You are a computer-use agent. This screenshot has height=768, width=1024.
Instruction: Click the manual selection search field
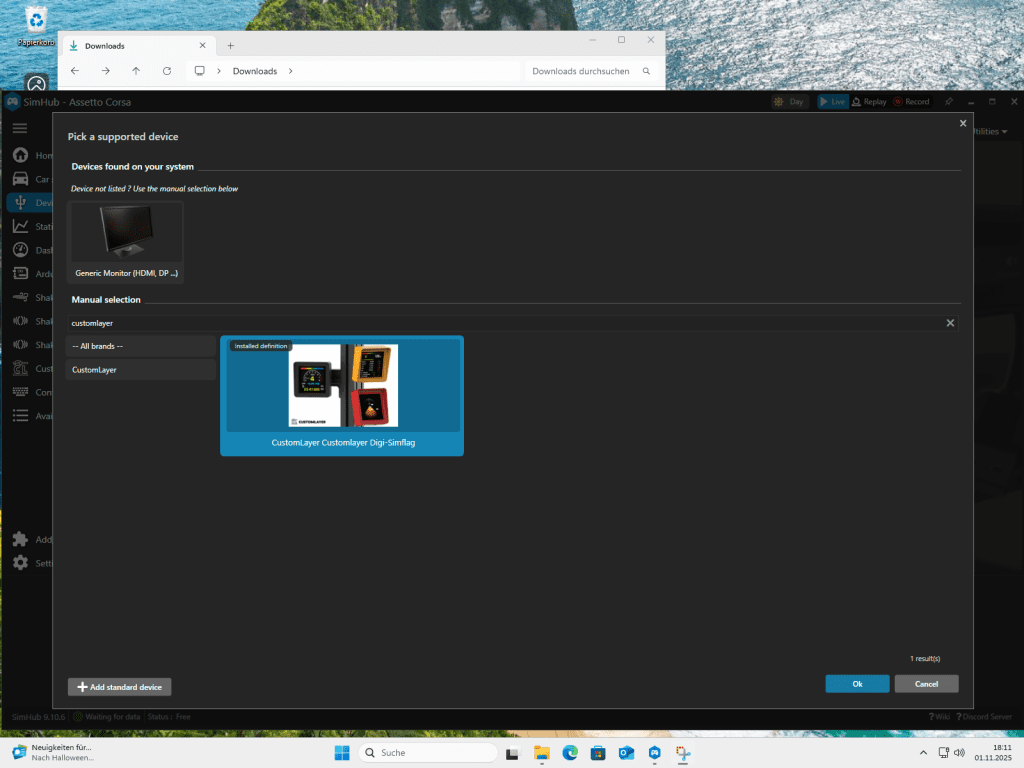[x=500, y=323]
